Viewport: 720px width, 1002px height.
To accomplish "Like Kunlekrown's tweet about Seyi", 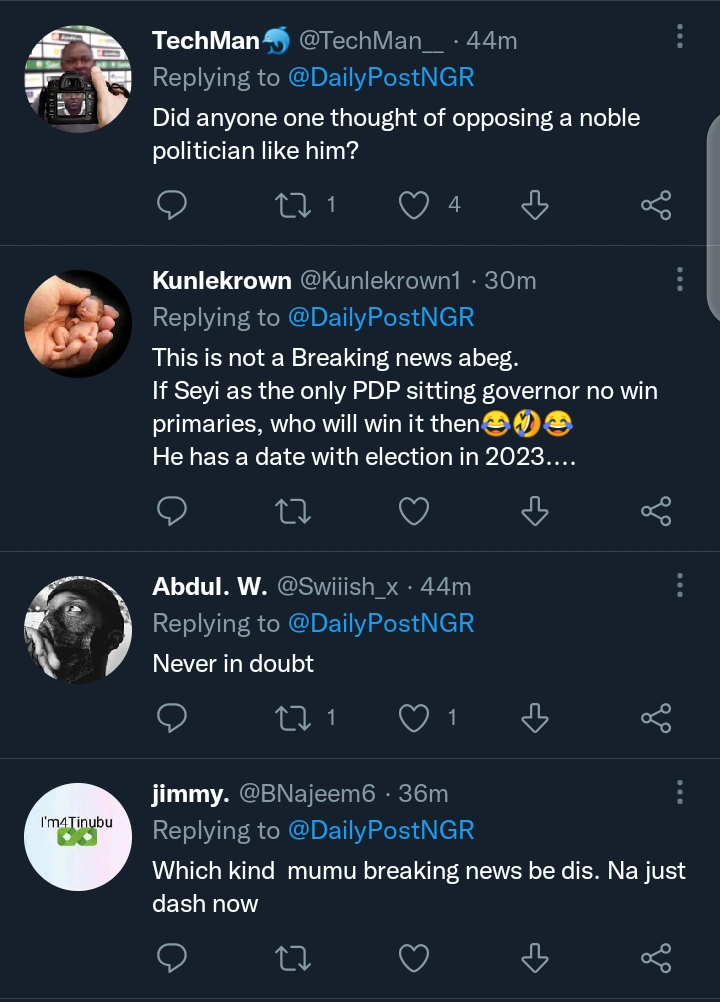I will pyautogui.click(x=414, y=511).
